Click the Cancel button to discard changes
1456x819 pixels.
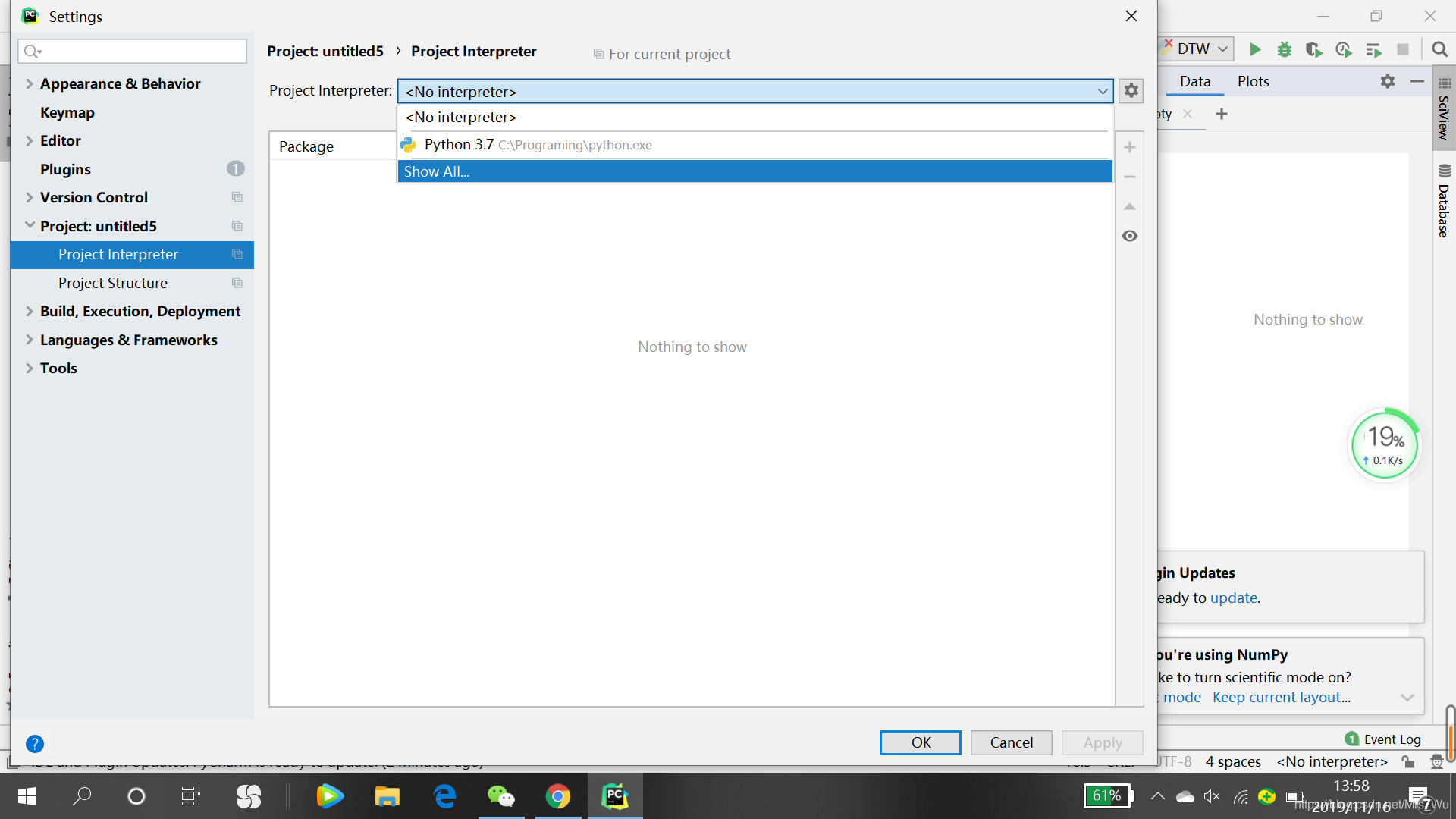1011,742
